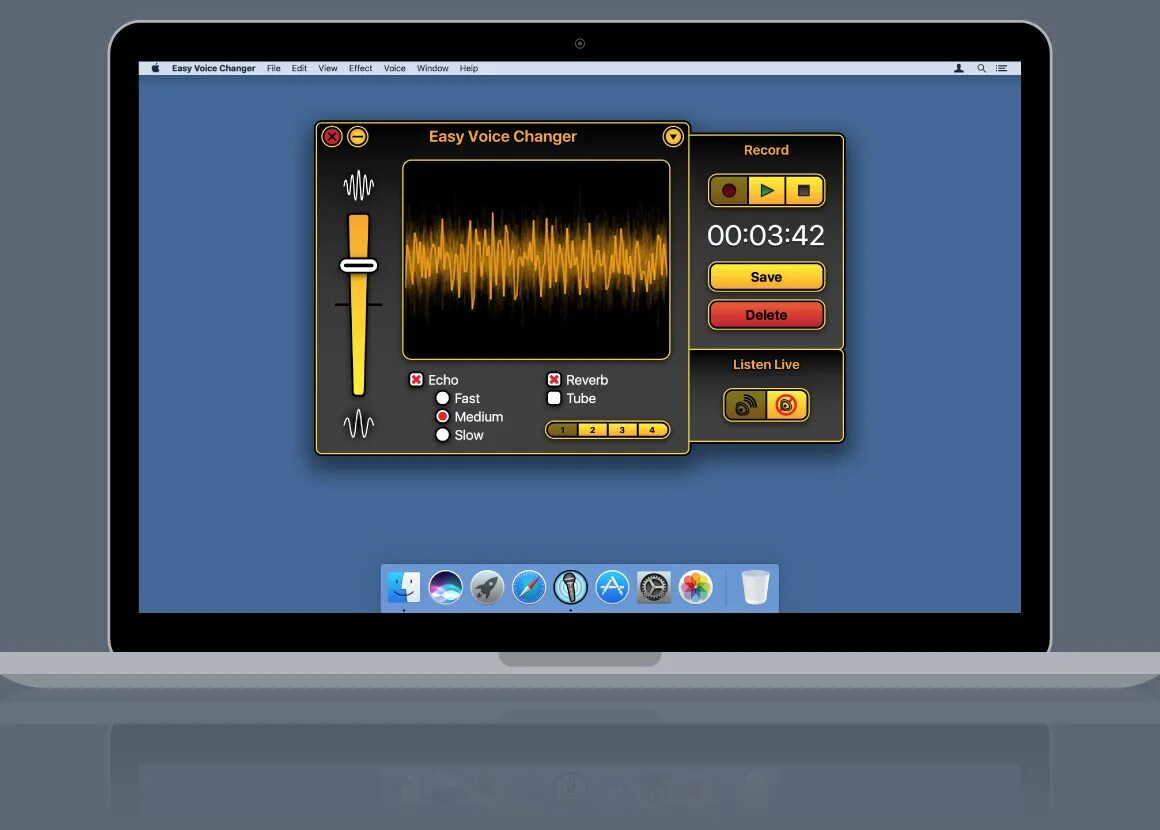Click the 00:03:42 timer display
Screen dimensions: 1160x830
tap(766, 235)
